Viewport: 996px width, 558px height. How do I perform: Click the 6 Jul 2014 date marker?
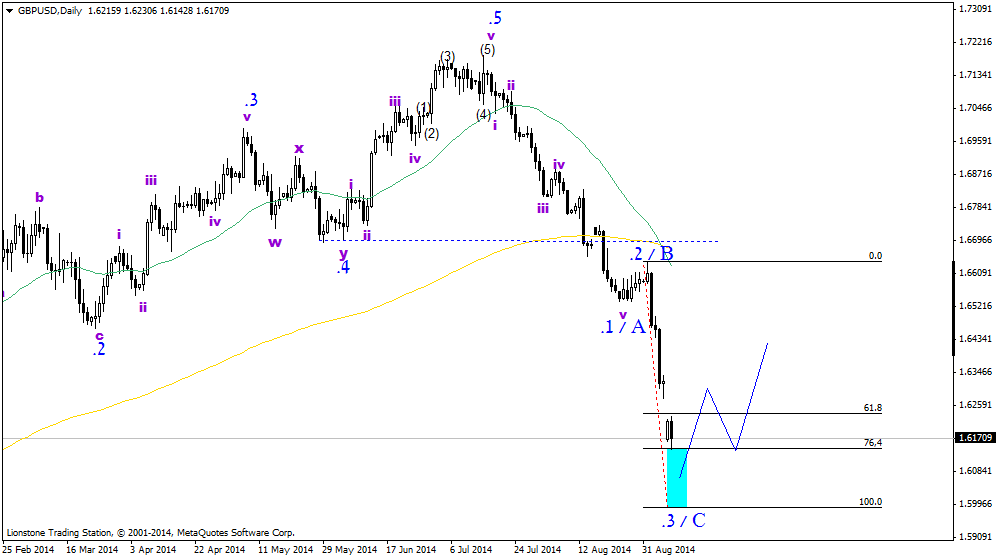pos(471,549)
